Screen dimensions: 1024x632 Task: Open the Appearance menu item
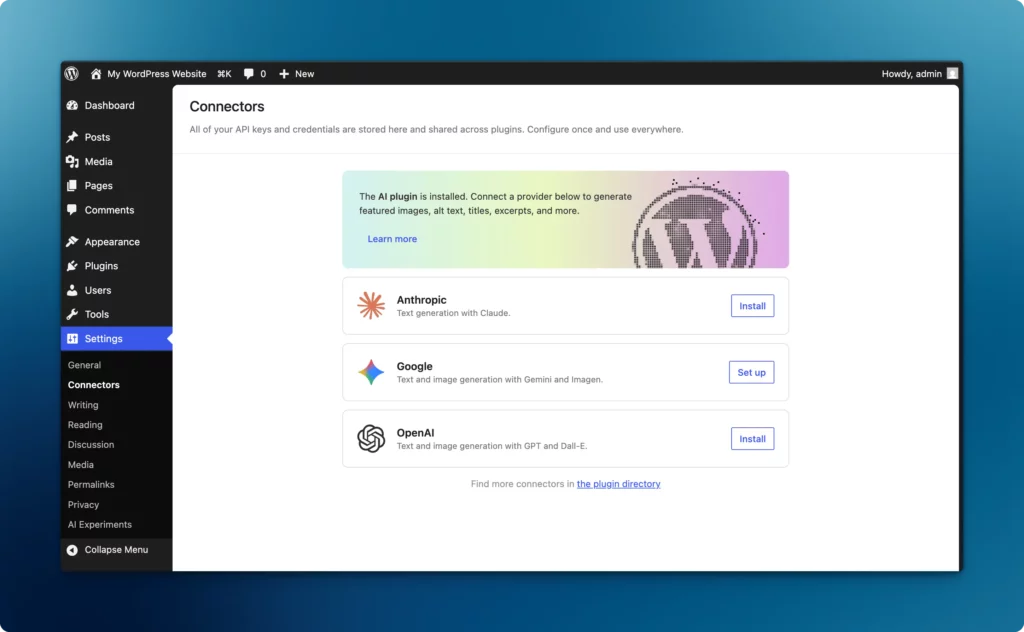(x=112, y=242)
